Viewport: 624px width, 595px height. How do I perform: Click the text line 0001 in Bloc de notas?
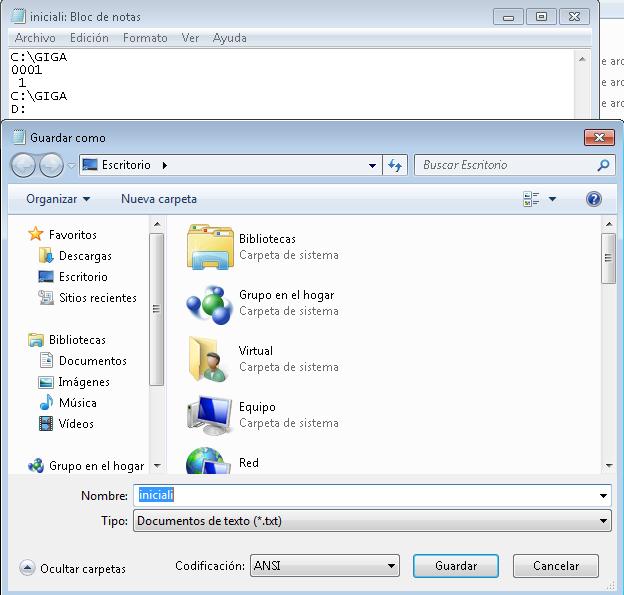[26, 70]
